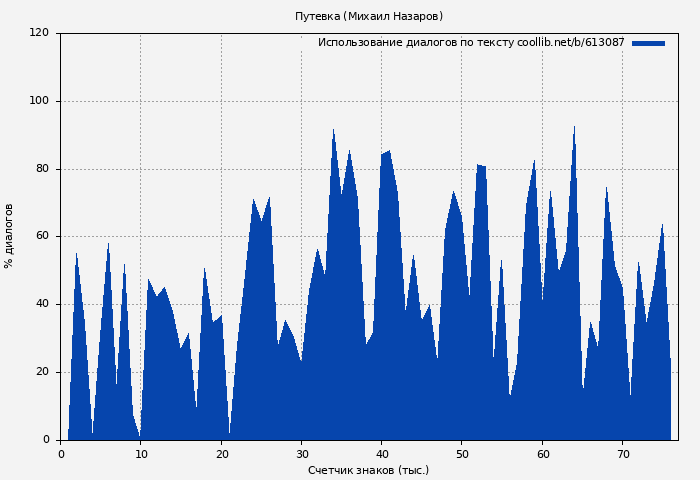This screenshot has height=480, width=700.
Task: Click the 20 tick label on the x-axis
Action: click(221, 454)
